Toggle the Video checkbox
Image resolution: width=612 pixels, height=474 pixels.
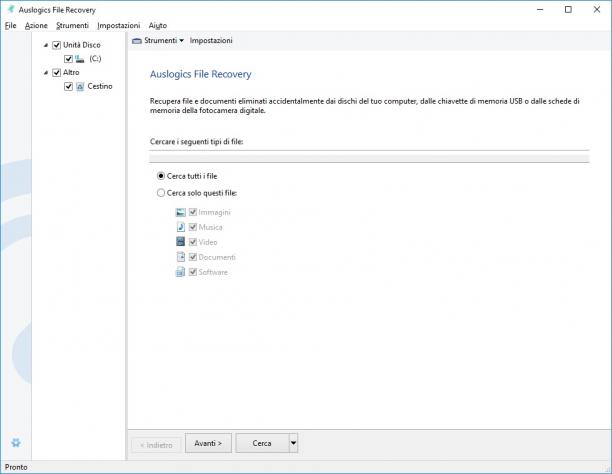[x=192, y=242]
